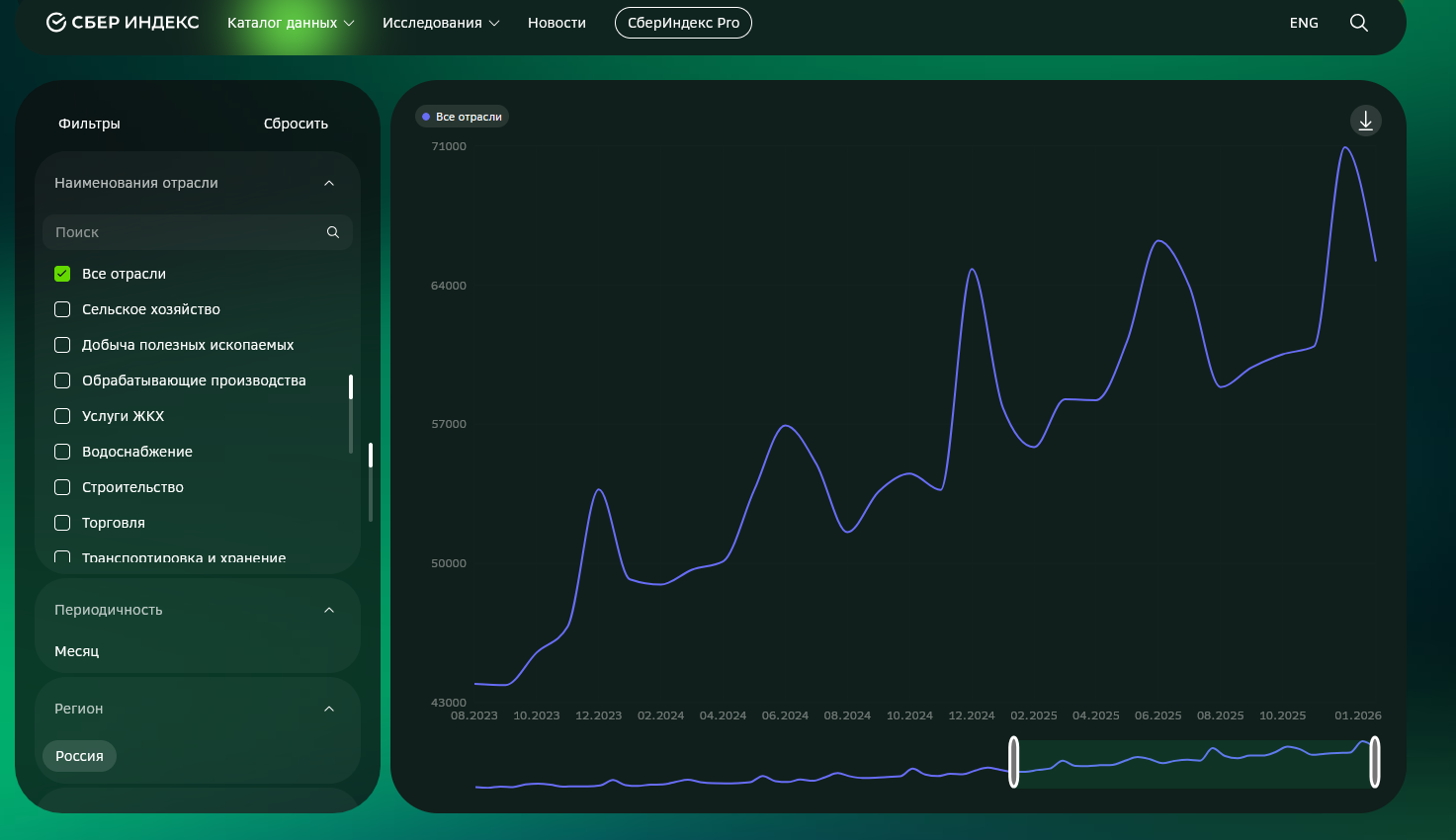The height and width of the screenshot is (840, 1456).
Task: Open the 'СберИндекс Pro' button
Action: (683, 23)
